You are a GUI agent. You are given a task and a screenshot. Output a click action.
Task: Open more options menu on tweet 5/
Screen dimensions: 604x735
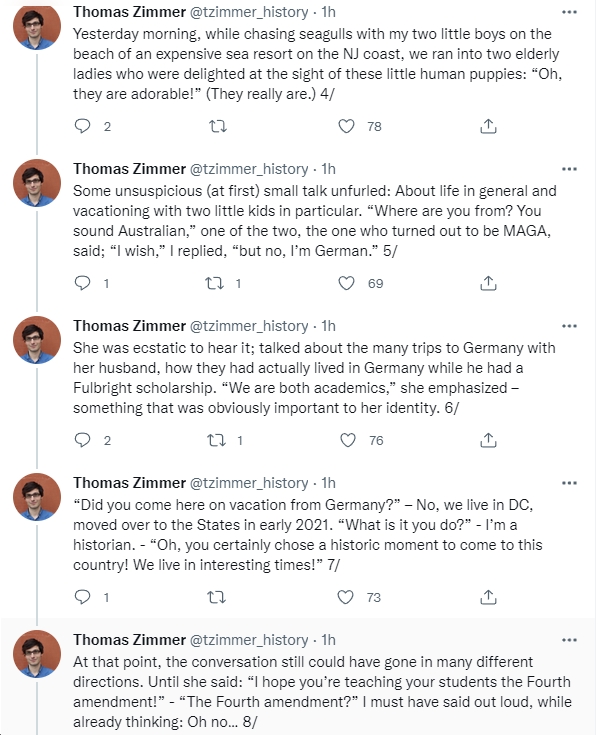tap(569, 169)
